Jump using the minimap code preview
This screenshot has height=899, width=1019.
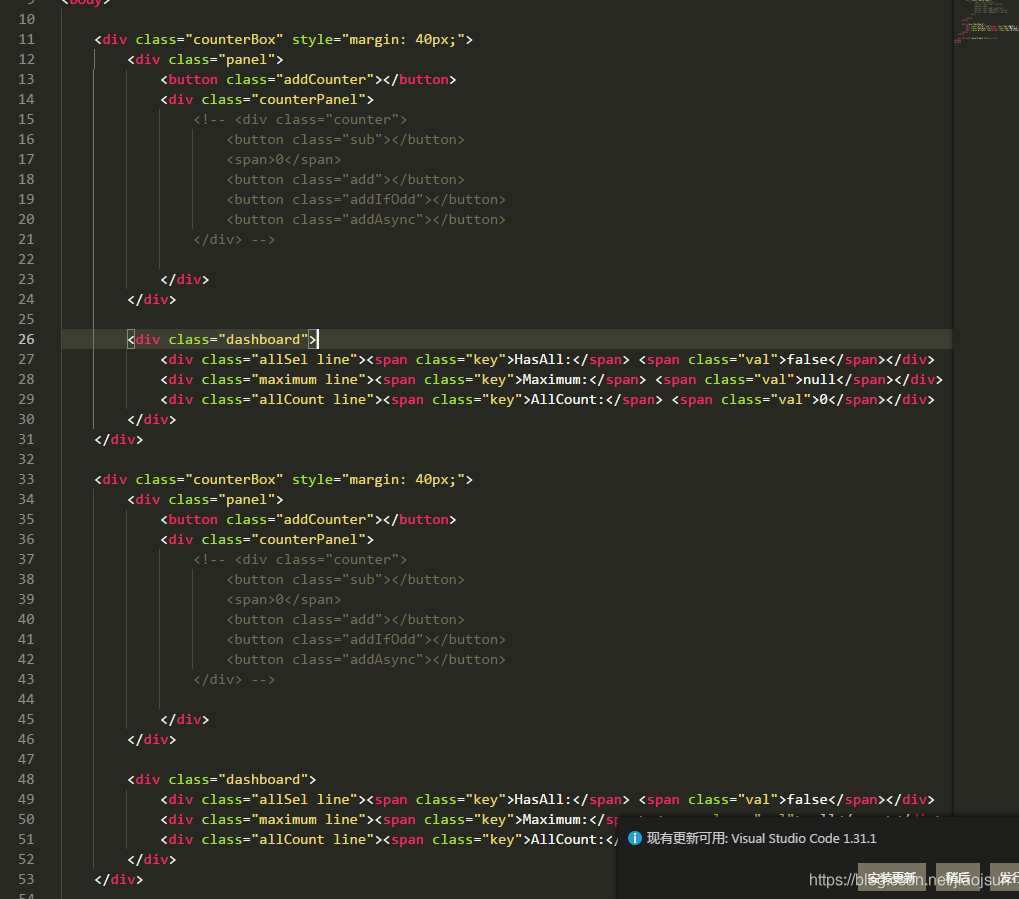pyautogui.click(x=986, y=23)
